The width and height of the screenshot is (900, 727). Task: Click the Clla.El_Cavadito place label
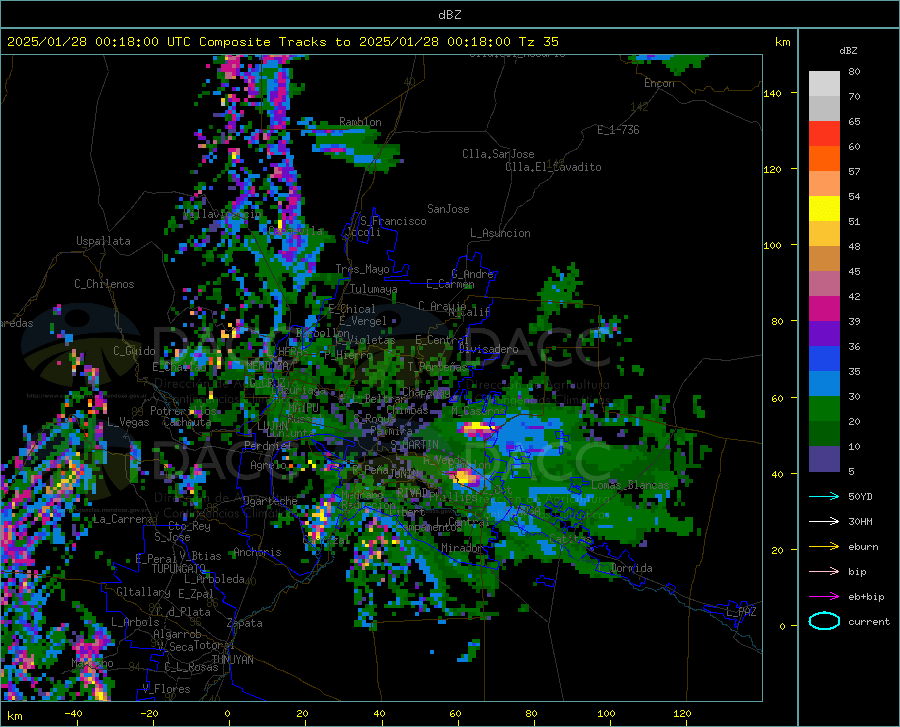tap(553, 167)
